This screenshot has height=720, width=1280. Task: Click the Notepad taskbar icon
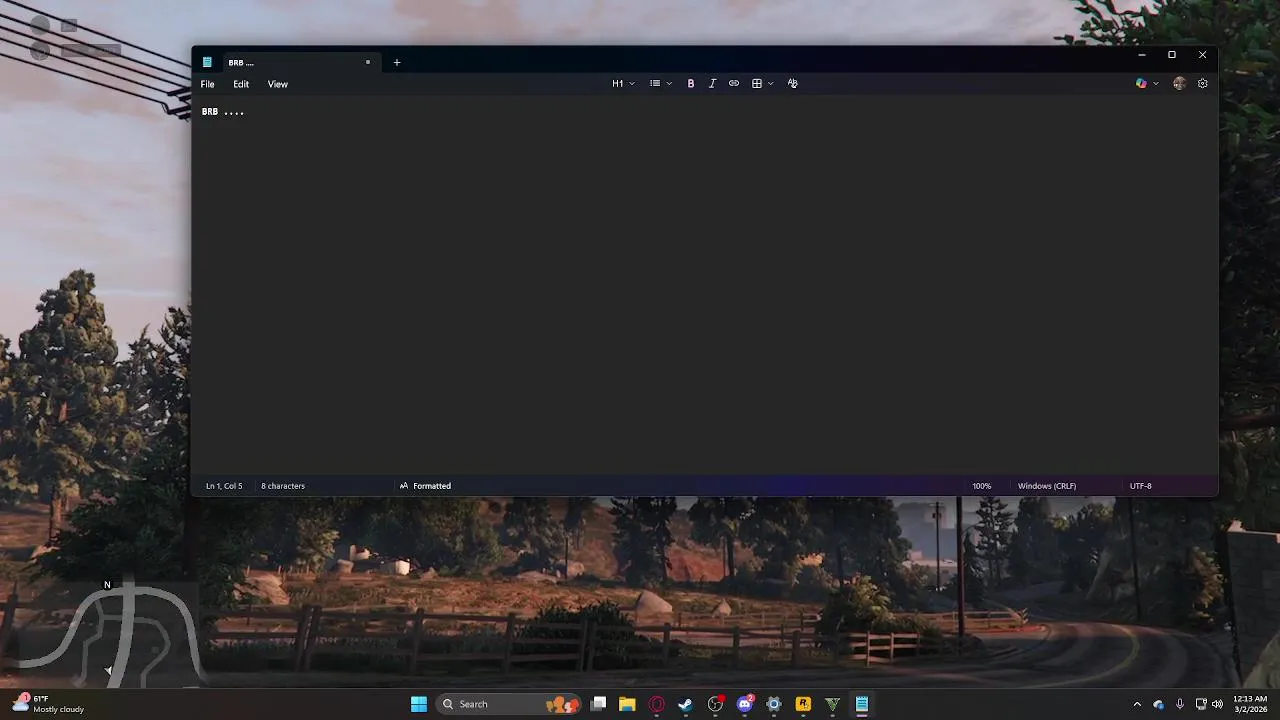click(861, 704)
